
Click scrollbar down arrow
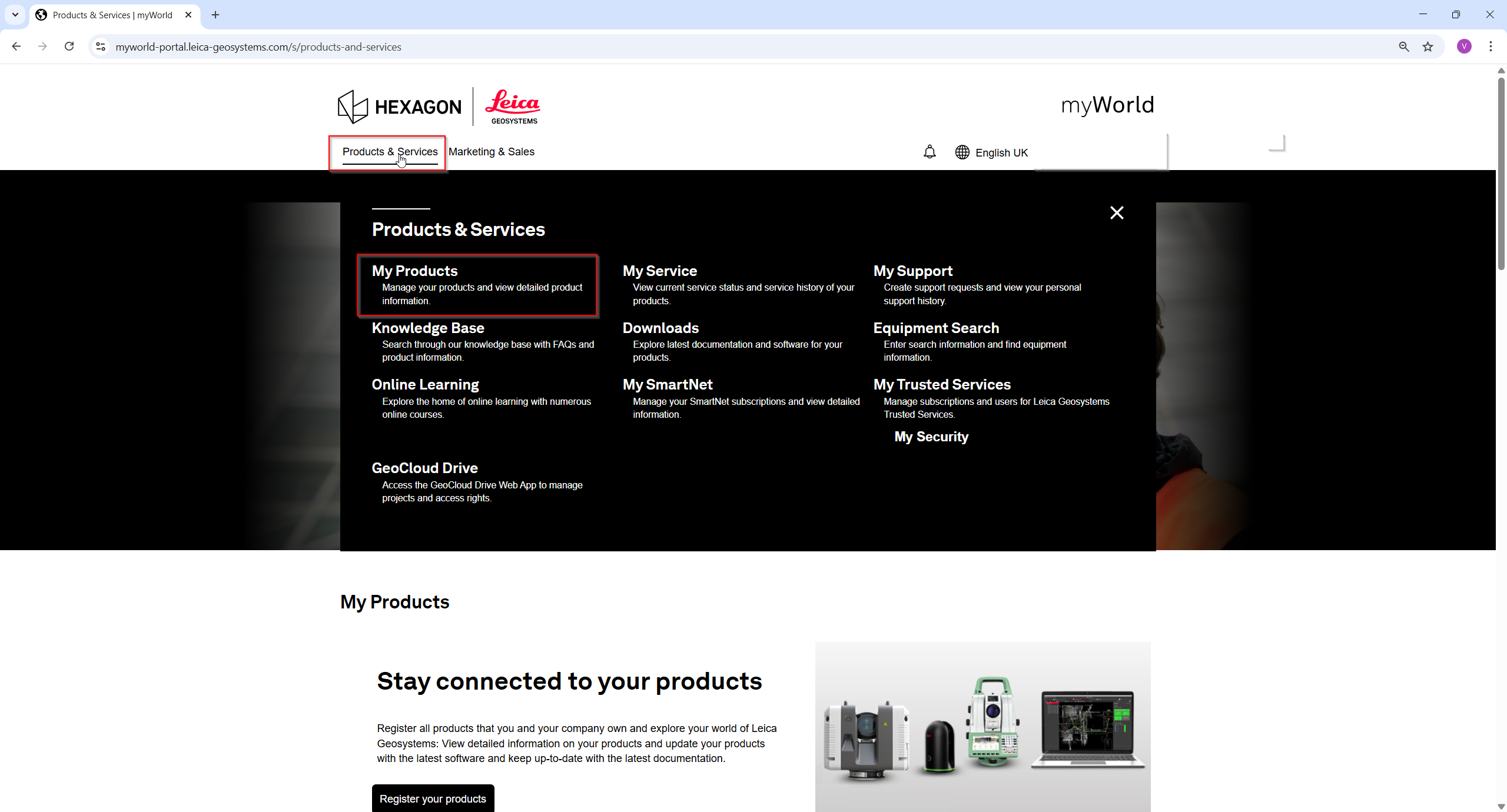[x=1501, y=807]
